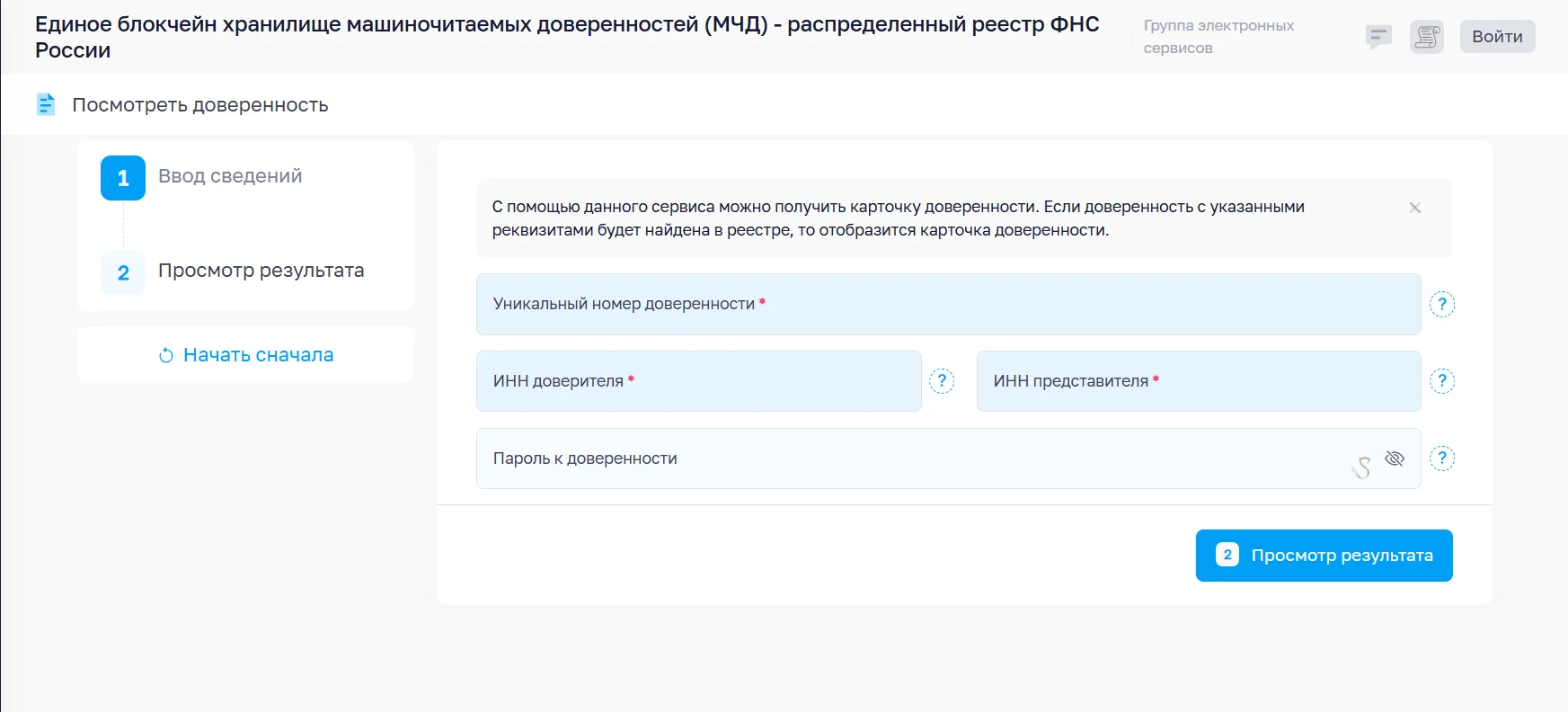Select step 2 Просмотр результата in sidebar
Image resolution: width=1568 pixels, height=712 pixels.
pyautogui.click(x=233, y=271)
